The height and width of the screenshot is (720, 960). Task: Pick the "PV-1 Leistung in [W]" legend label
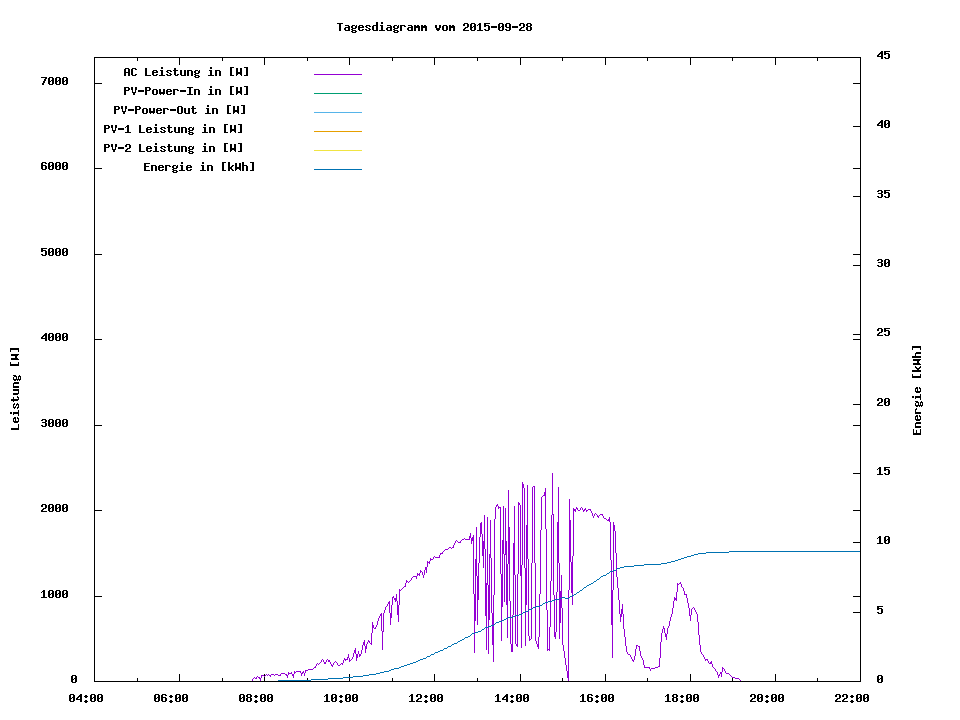(173, 129)
